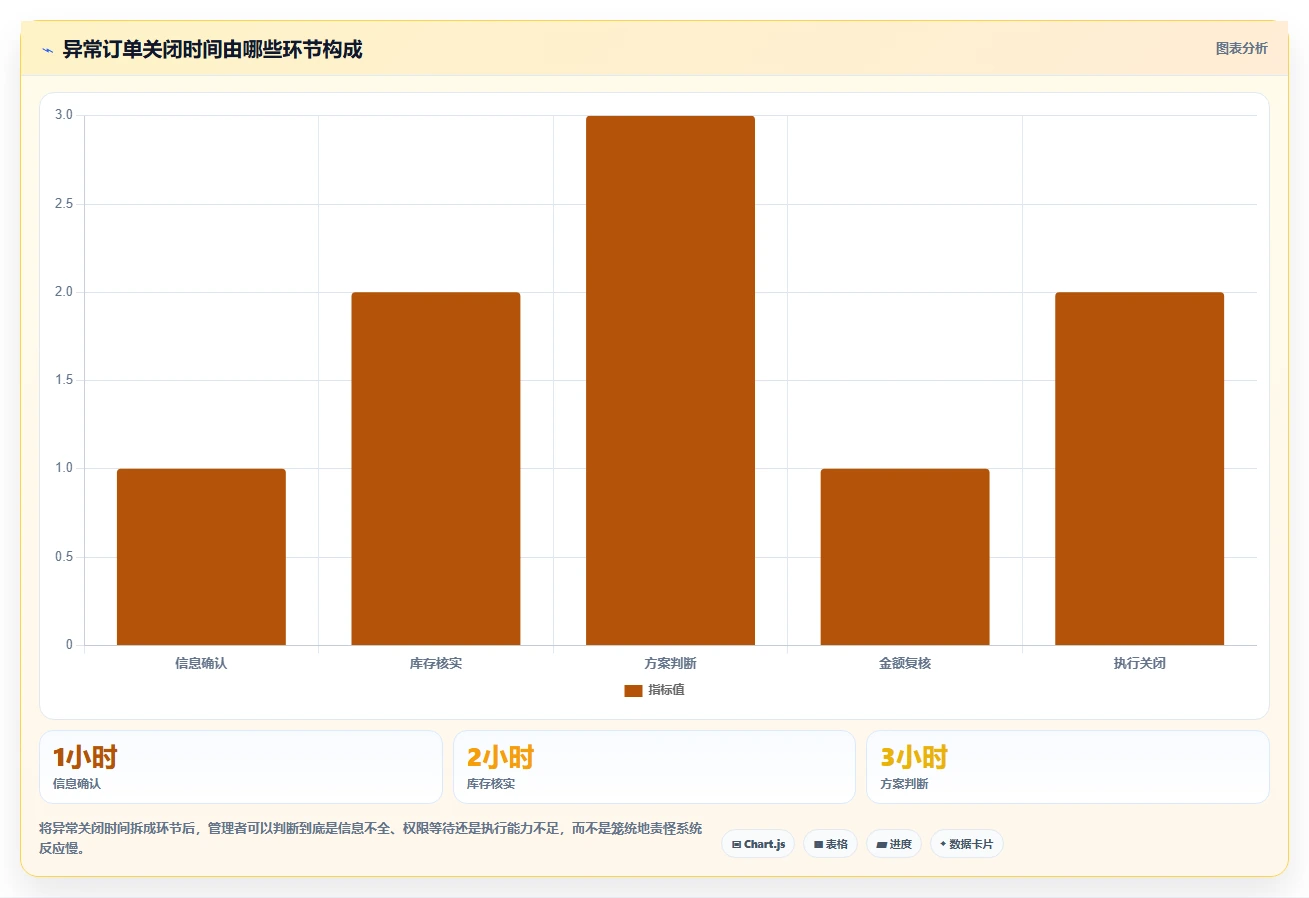Click the 信息确认 x-axis label
This screenshot has width=1309, height=898.
[x=201, y=663]
